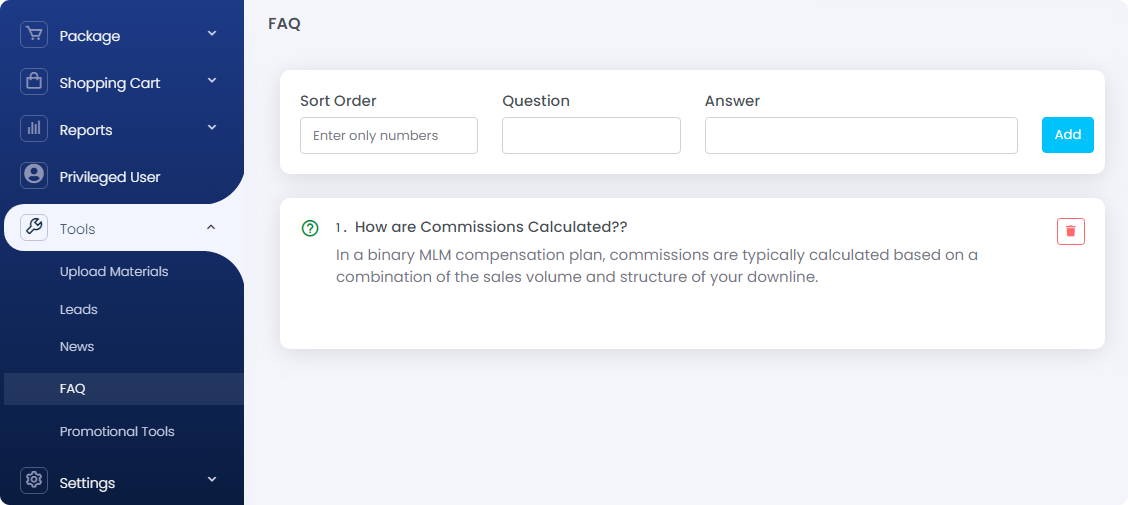Collapse the Tools section chevron
This screenshot has width=1128, height=505.
[211, 227]
